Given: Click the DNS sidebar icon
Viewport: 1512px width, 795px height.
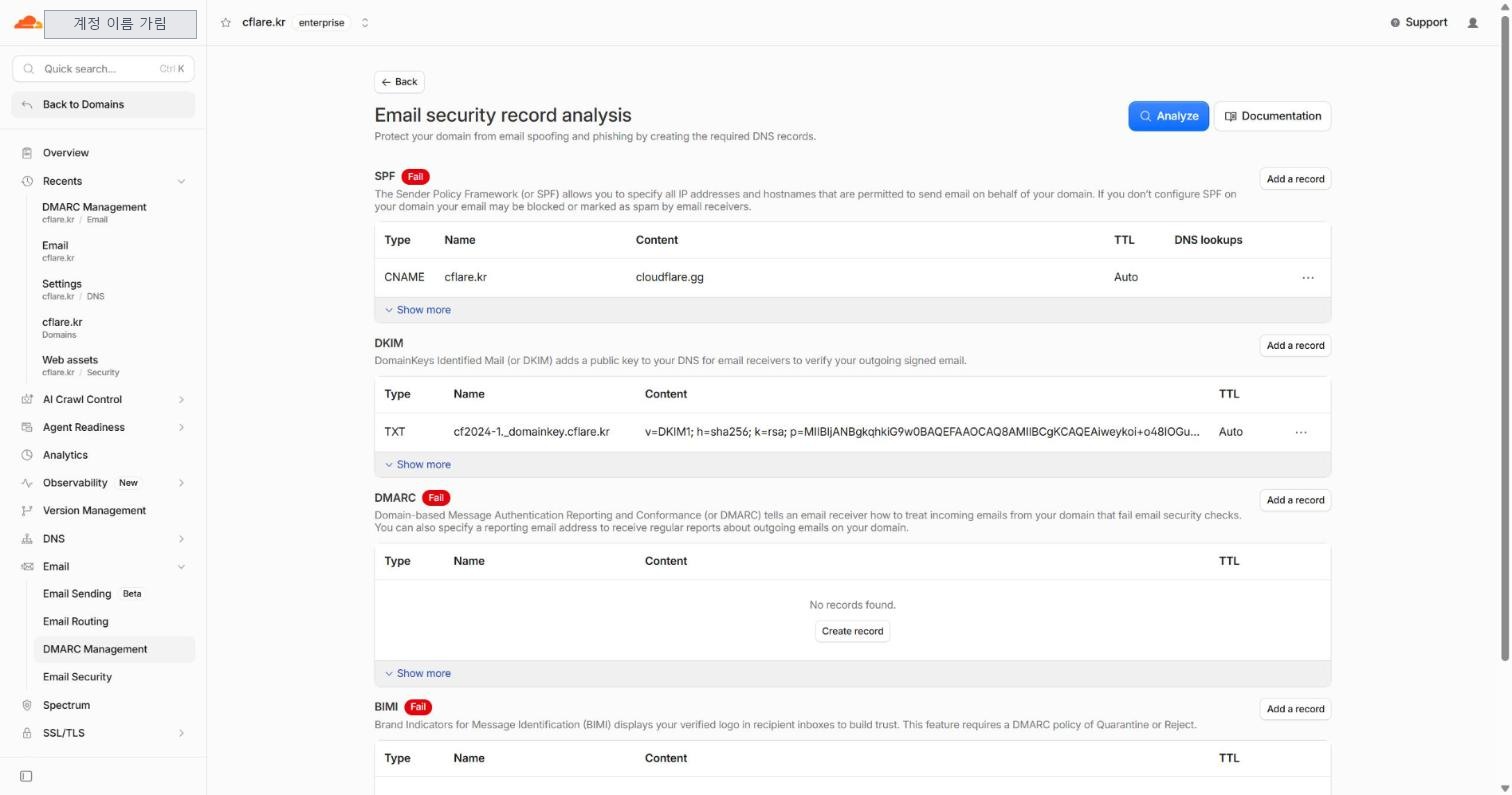Looking at the screenshot, I should (x=27, y=539).
